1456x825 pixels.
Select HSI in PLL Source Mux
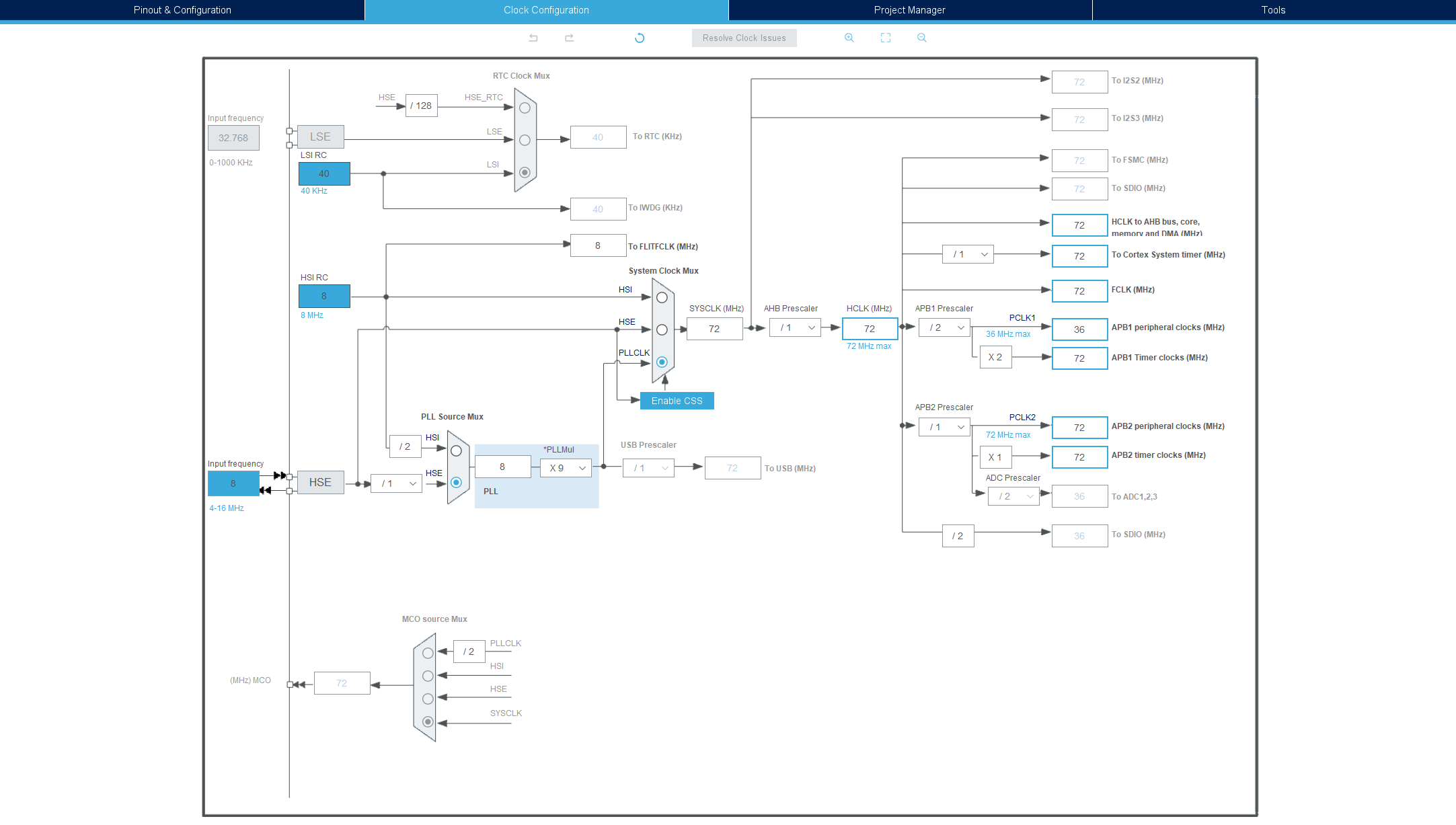[456, 450]
